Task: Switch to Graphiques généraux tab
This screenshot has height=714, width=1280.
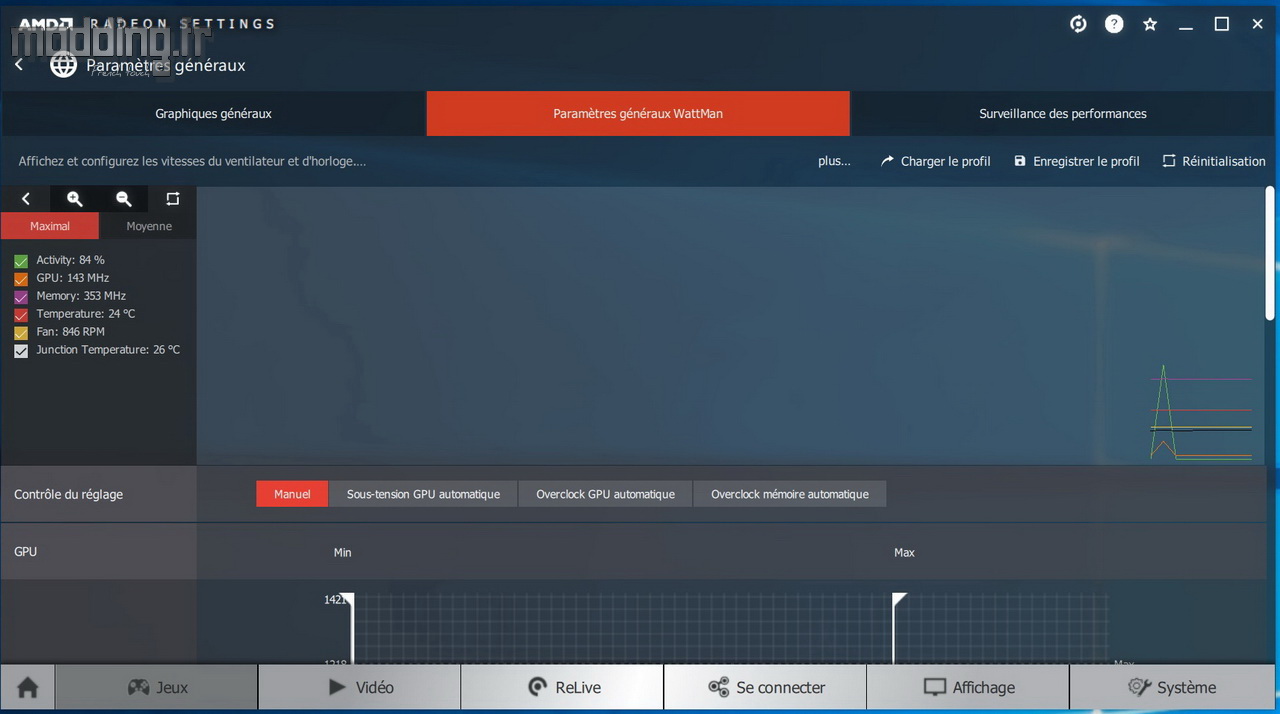Action: click(x=213, y=114)
